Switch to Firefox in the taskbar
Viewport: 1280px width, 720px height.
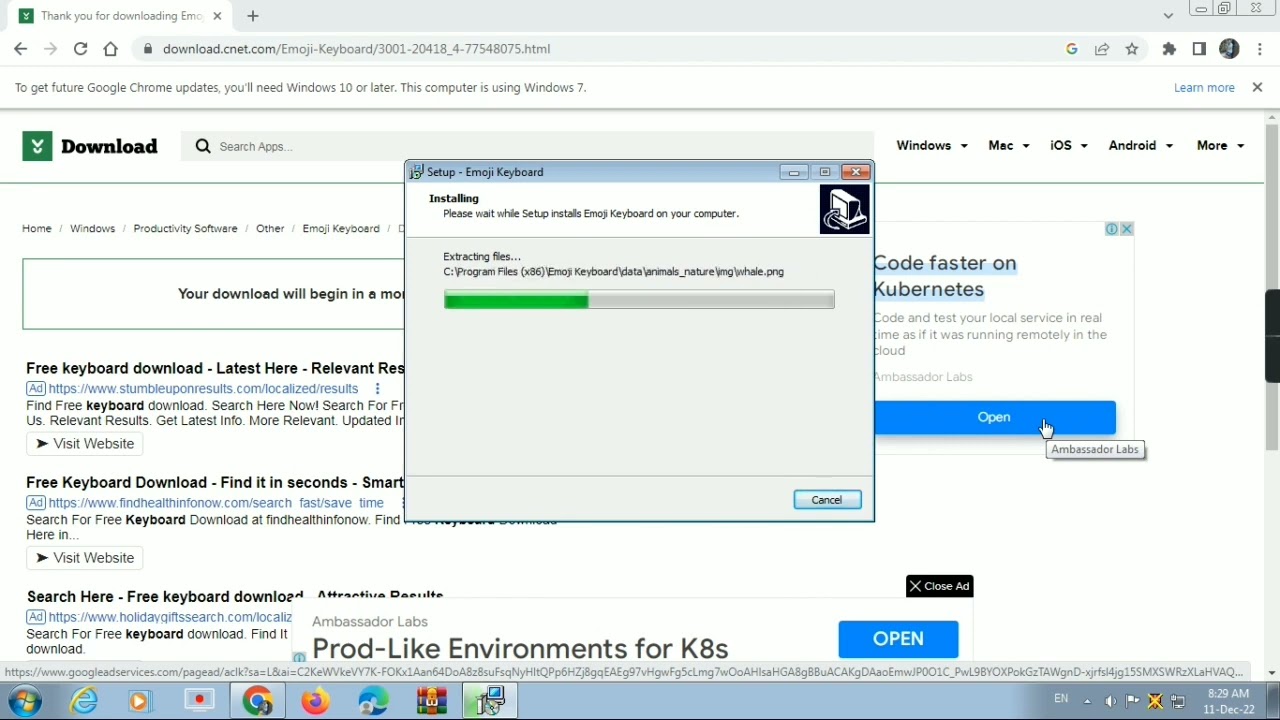(315, 700)
